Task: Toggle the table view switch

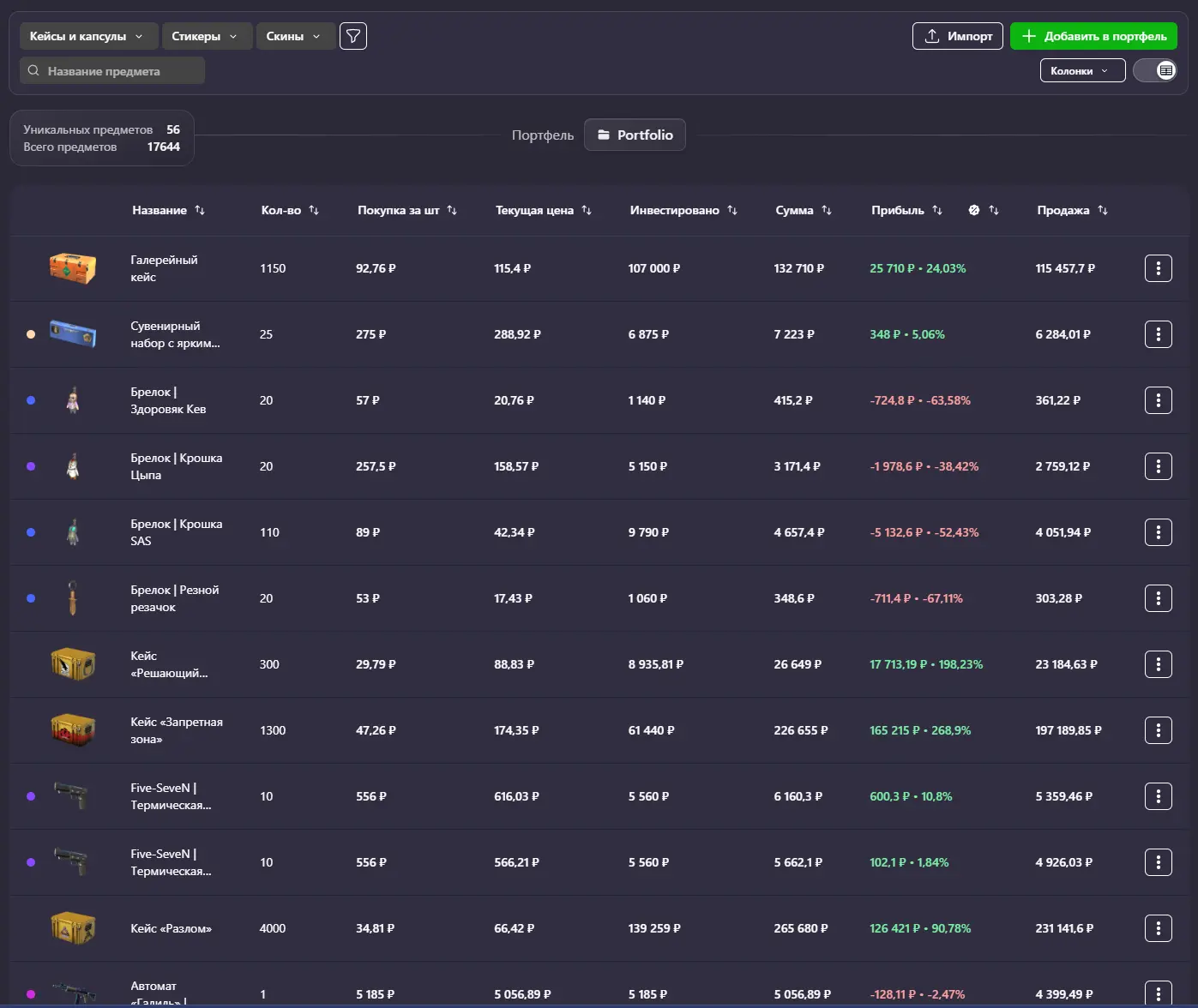Action: pyautogui.click(x=1155, y=70)
